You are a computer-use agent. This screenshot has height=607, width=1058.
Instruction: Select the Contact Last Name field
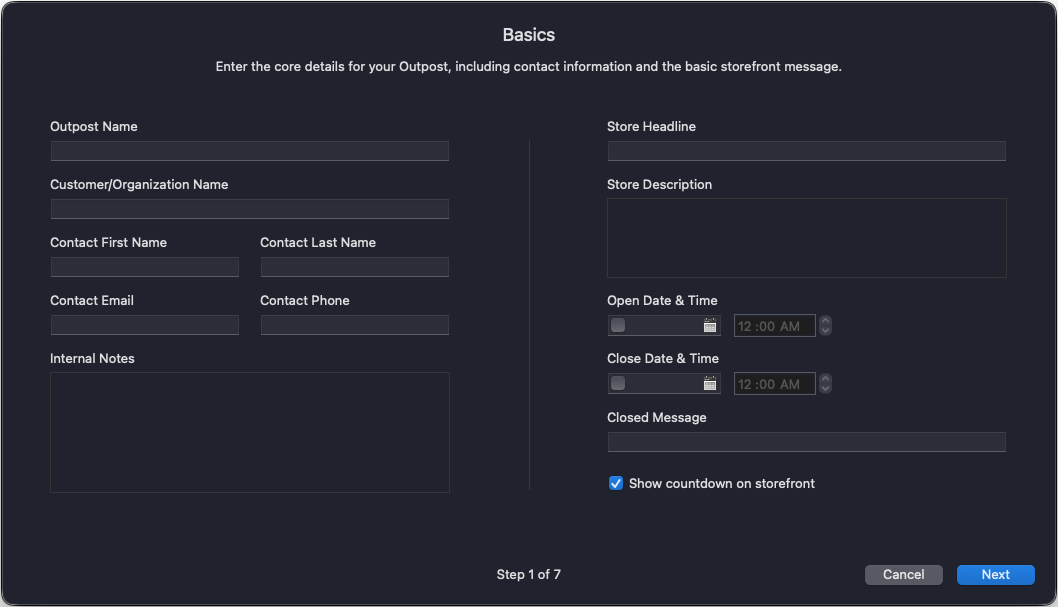(x=354, y=267)
